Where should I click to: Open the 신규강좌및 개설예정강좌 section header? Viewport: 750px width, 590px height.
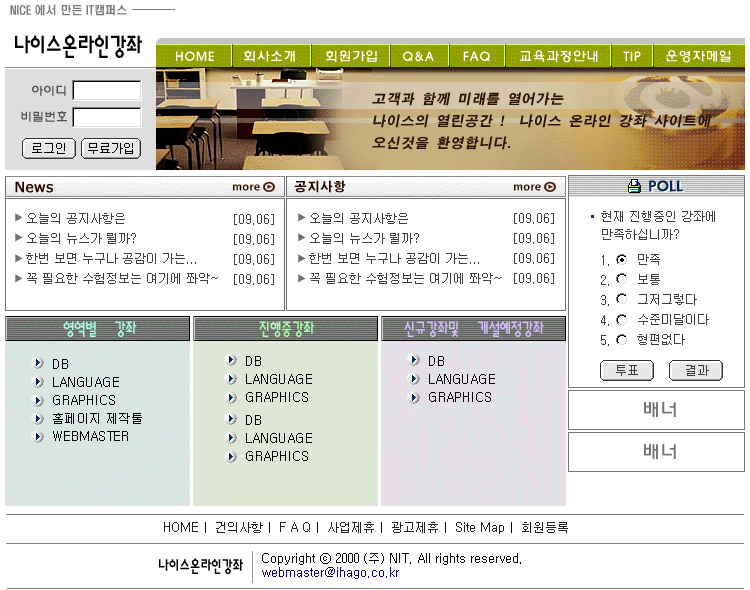[474, 328]
